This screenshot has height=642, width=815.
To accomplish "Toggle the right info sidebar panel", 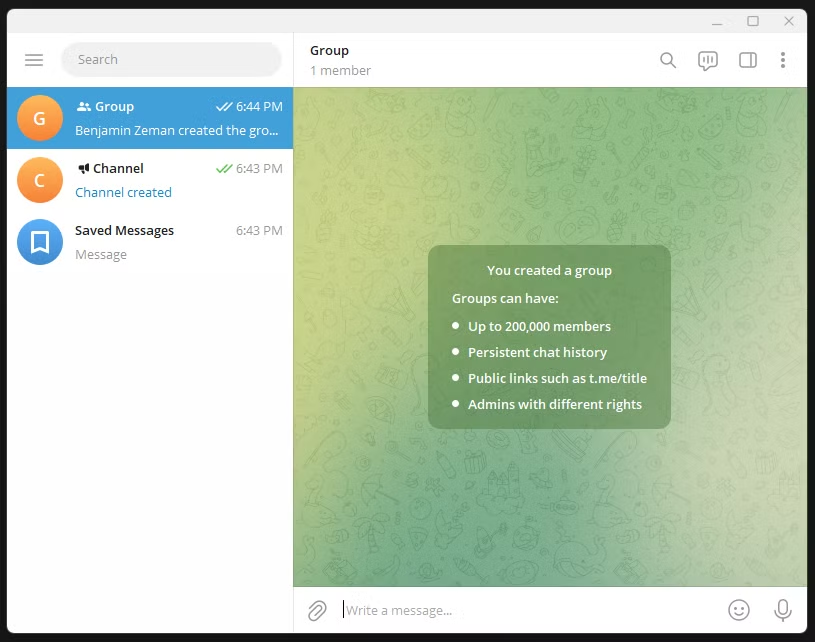I will point(747,60).
